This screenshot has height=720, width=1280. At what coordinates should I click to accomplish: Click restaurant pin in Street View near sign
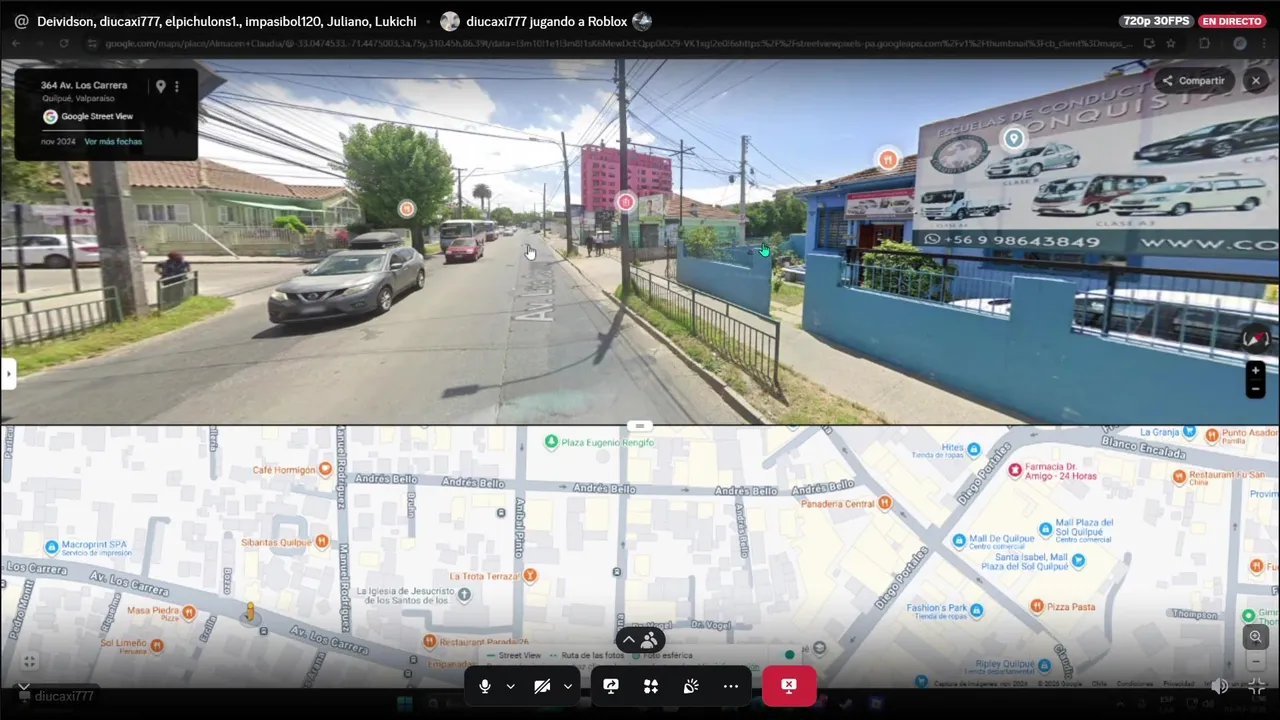click(x=888, y=159)
